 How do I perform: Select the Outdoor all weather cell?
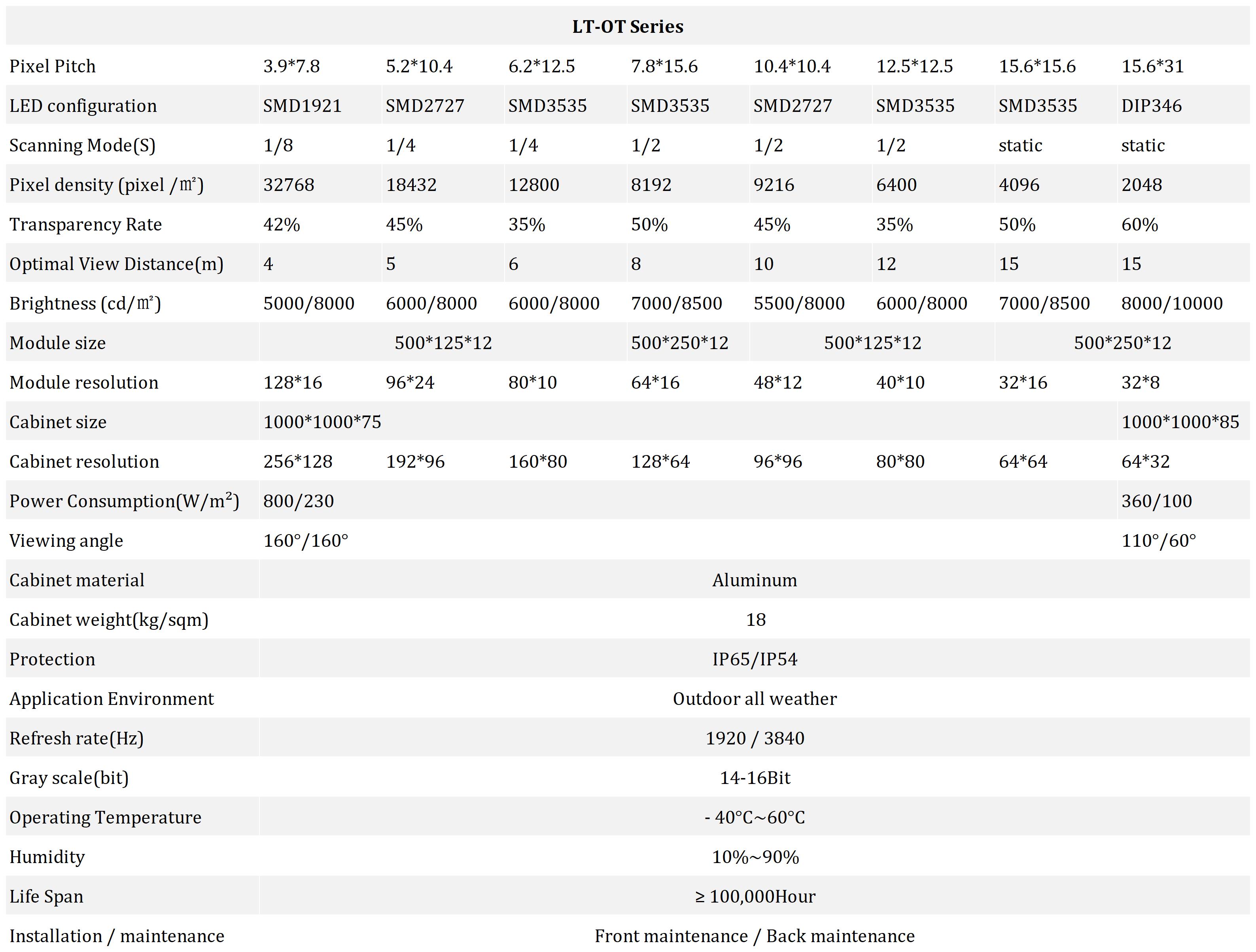(755, 699)
